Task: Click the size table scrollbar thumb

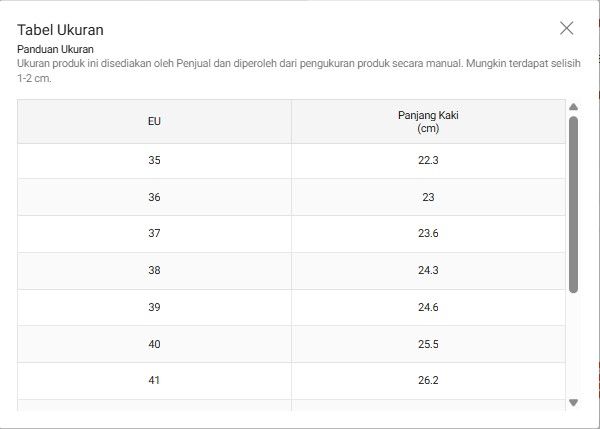Action: point(573,204)
